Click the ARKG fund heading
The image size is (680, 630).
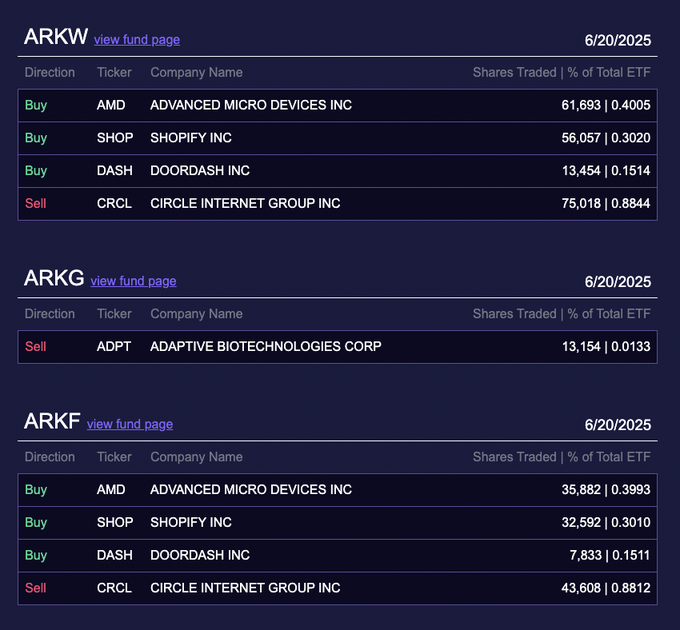pyautogui.click(x=54, y=278)
